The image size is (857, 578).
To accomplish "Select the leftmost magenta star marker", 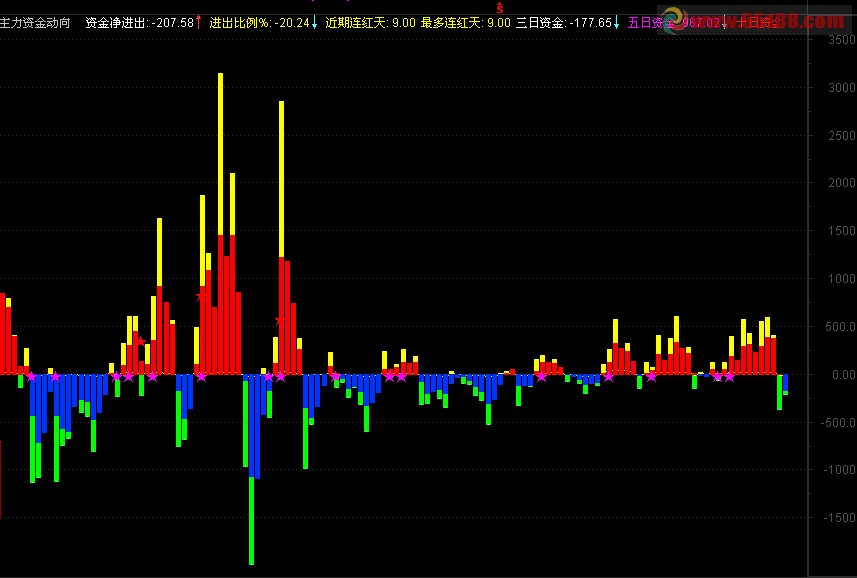I will tap(31, 376).
